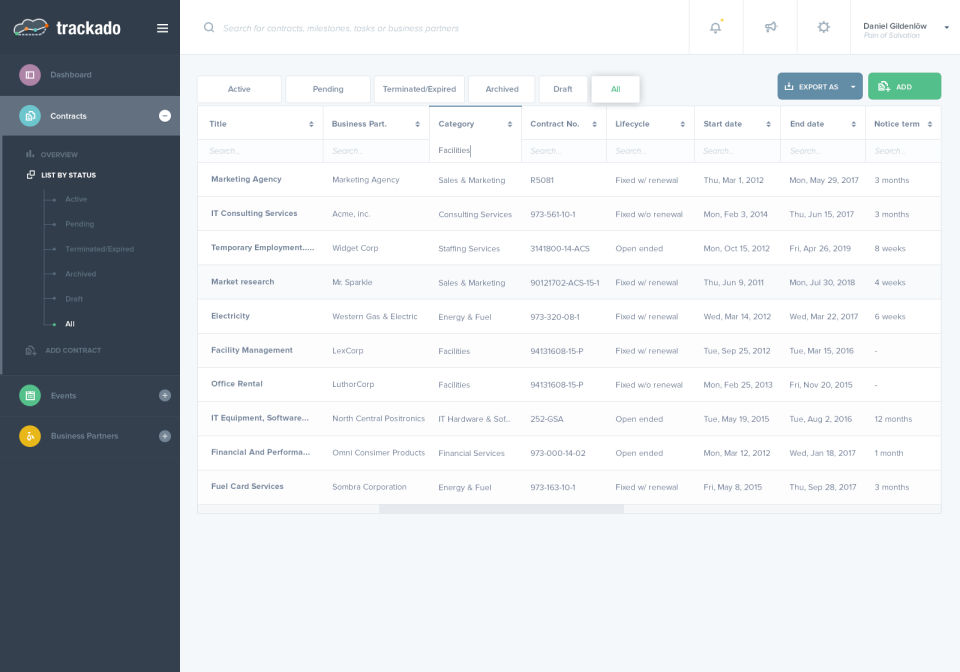
Task: Open the Office Rental contract
Action: [236, 384]
